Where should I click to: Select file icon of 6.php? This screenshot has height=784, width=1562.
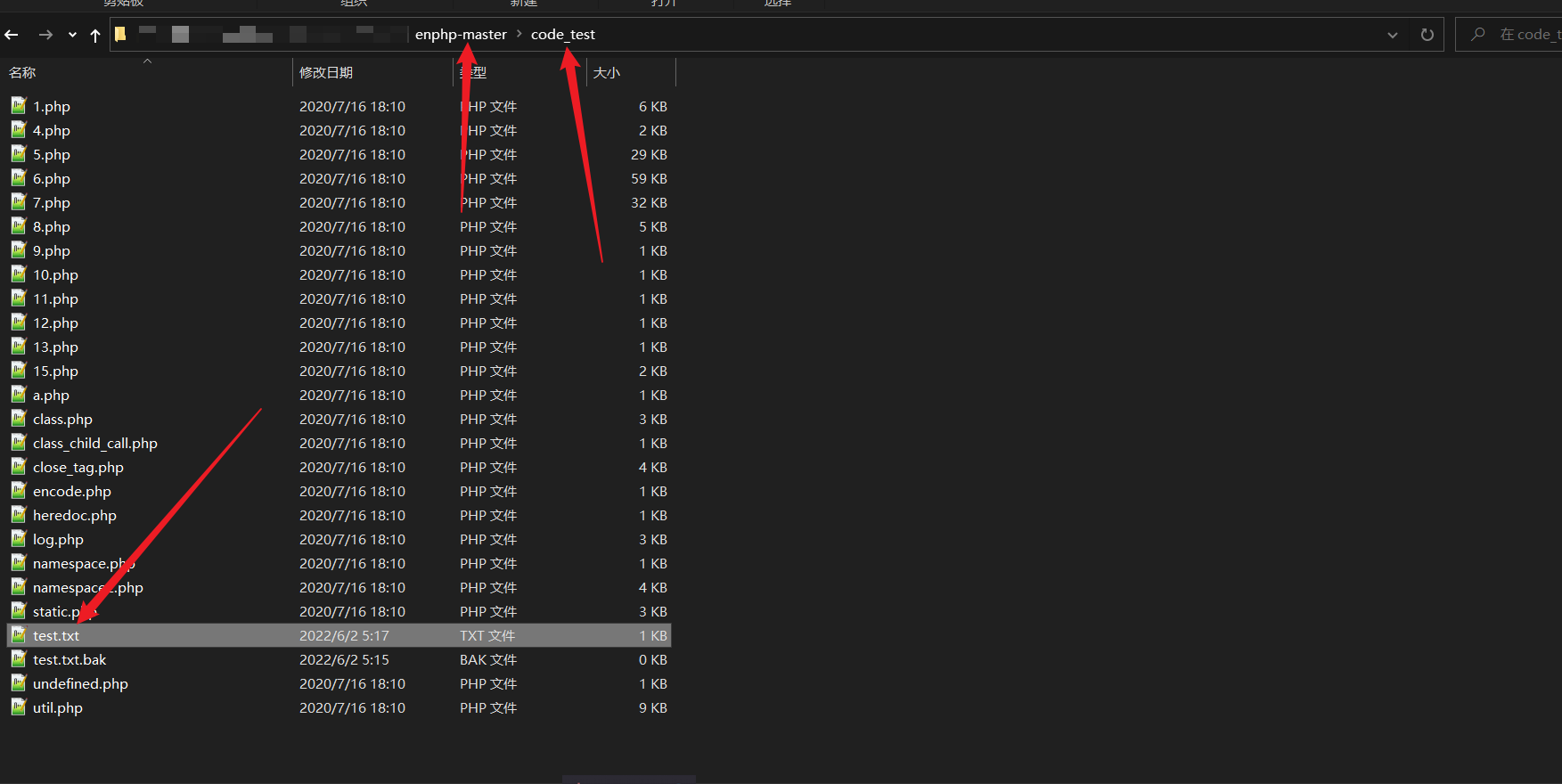point(19,178)
